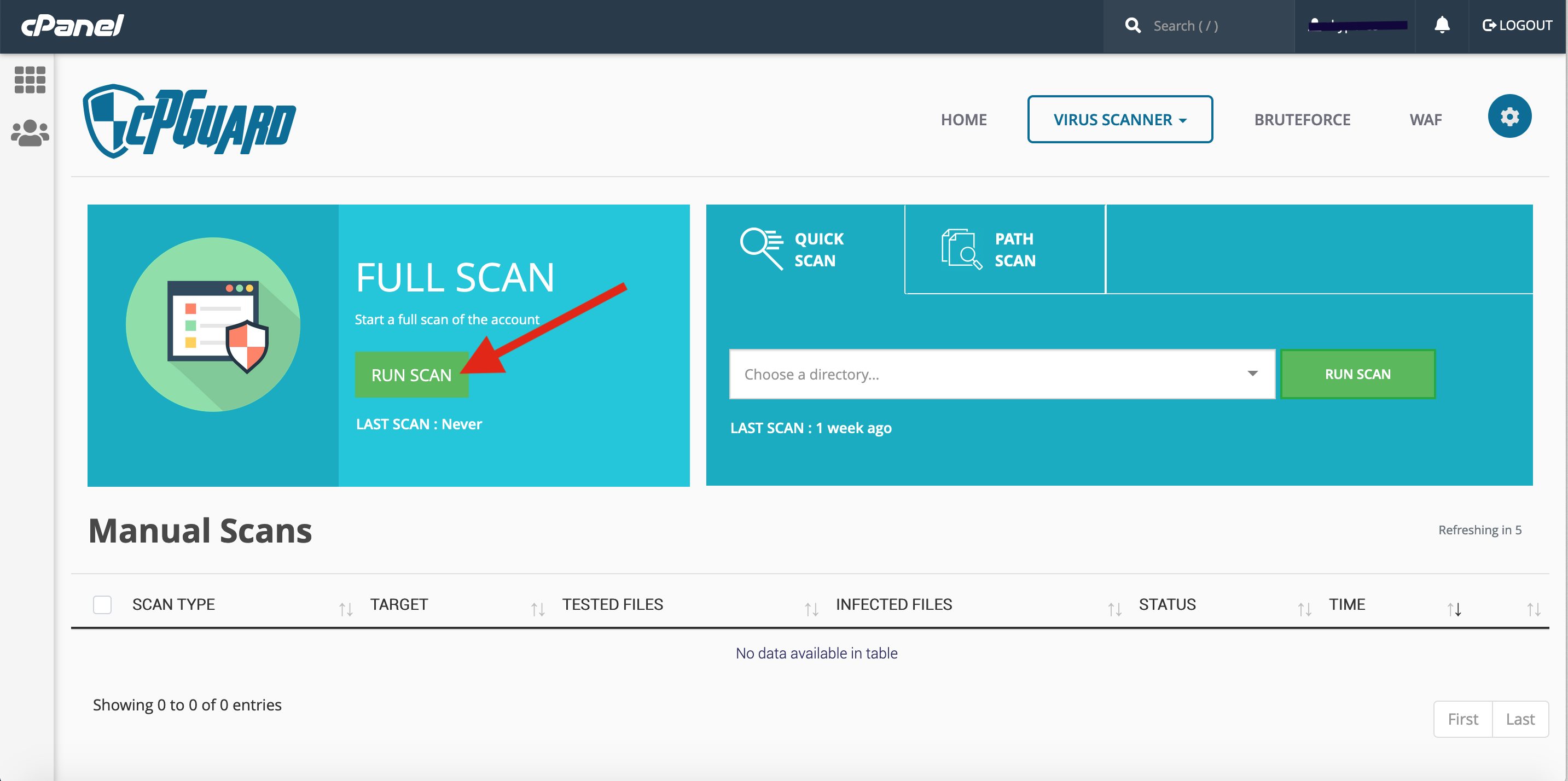This screenshot has width=1568, height=781.
Task: Click the 'LAST SCAN : 1 week ago' text
Action: [x=811, y=428]
